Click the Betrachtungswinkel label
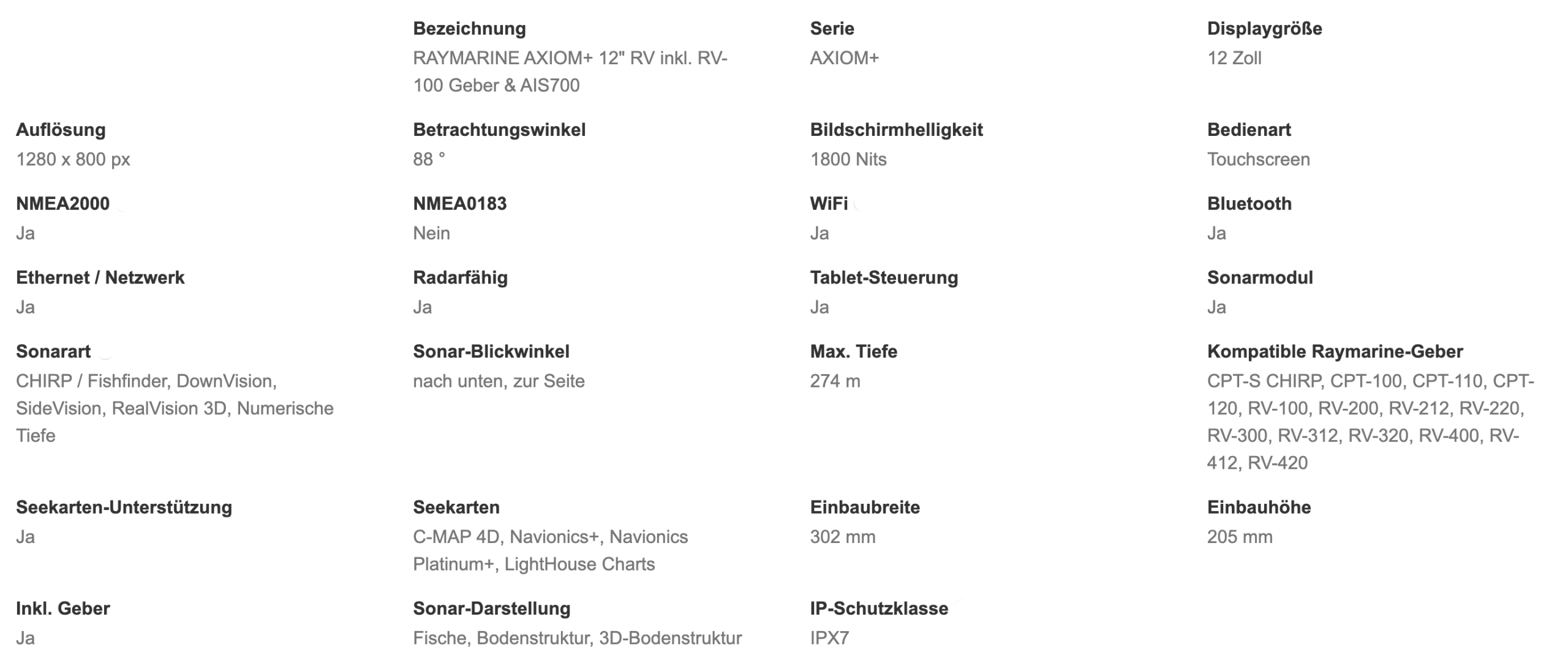The image size is (1568, 663). click(499, 130)
